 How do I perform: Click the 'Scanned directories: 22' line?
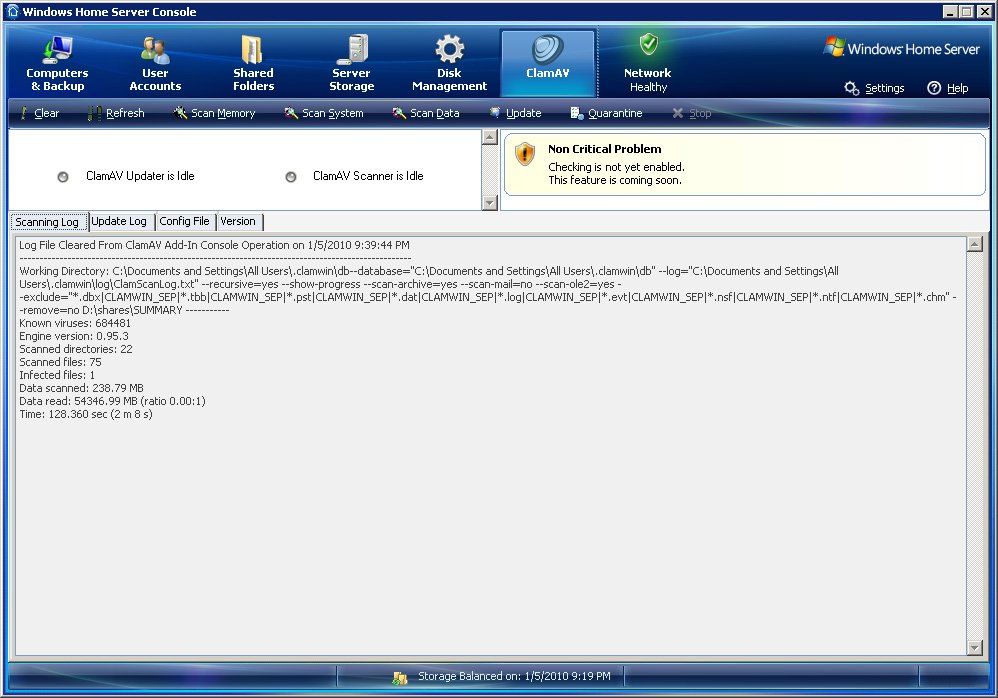tap(76, 349)
